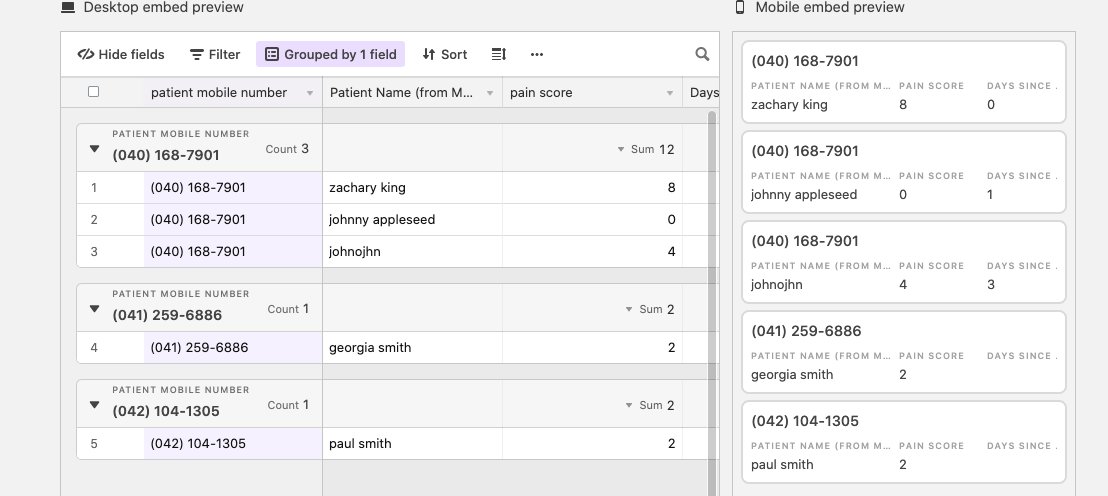1108x496 pixels.
Task: Open zachary king card in mobile preview
Action: (904, 82)
